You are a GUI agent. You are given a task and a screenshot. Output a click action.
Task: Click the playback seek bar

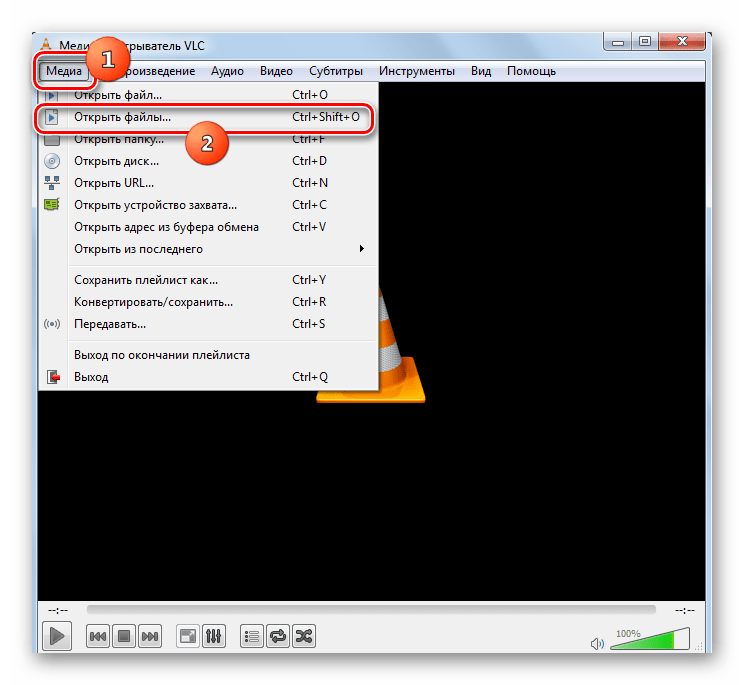tap(371, 610)
